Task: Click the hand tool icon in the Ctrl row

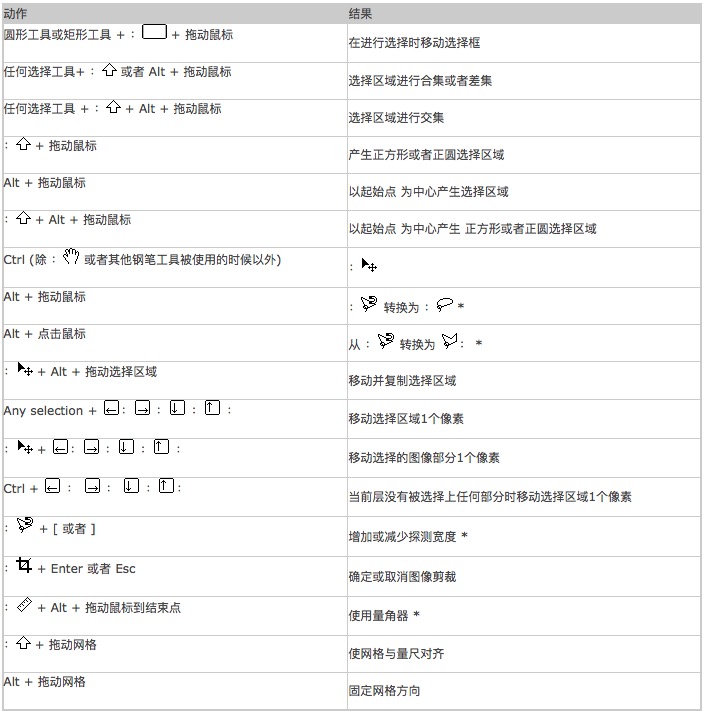Action: click(x=70, y=258)
